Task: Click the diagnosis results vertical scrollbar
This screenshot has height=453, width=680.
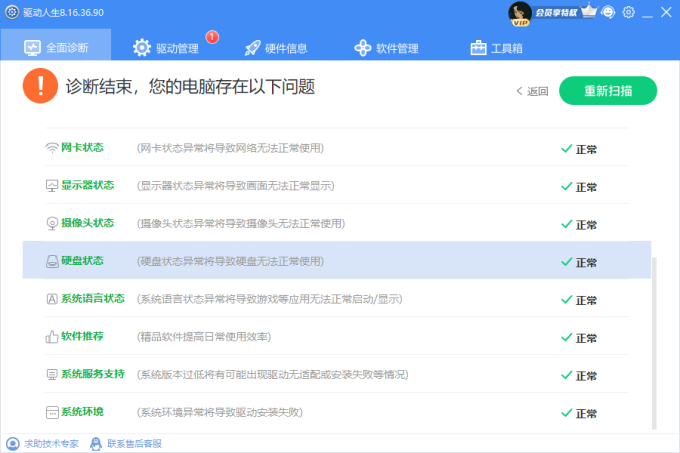Action: pyautogui.click(x=654, y=342)
